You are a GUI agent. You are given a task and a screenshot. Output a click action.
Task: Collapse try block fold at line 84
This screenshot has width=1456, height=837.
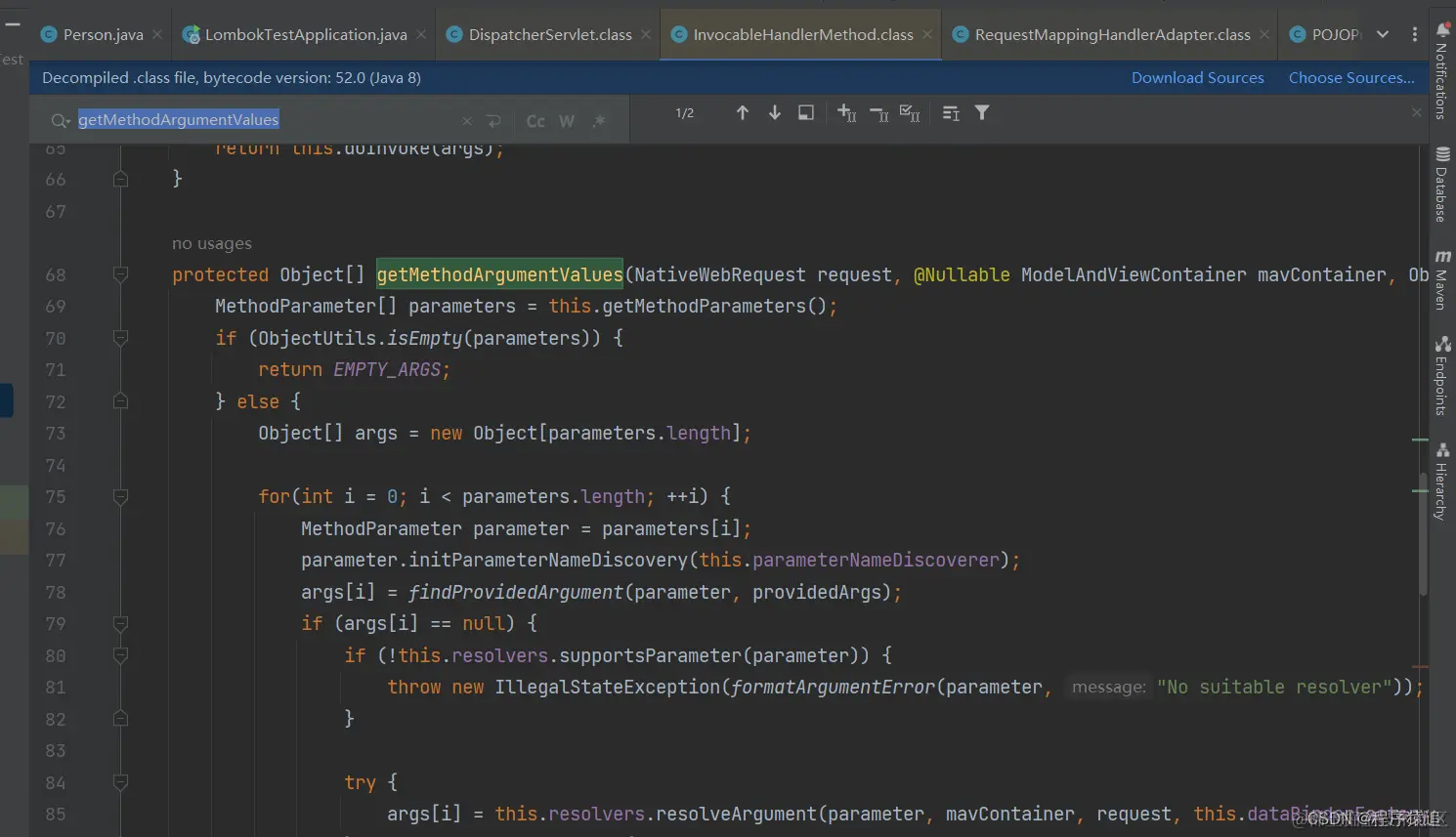(x=120, y=782)
